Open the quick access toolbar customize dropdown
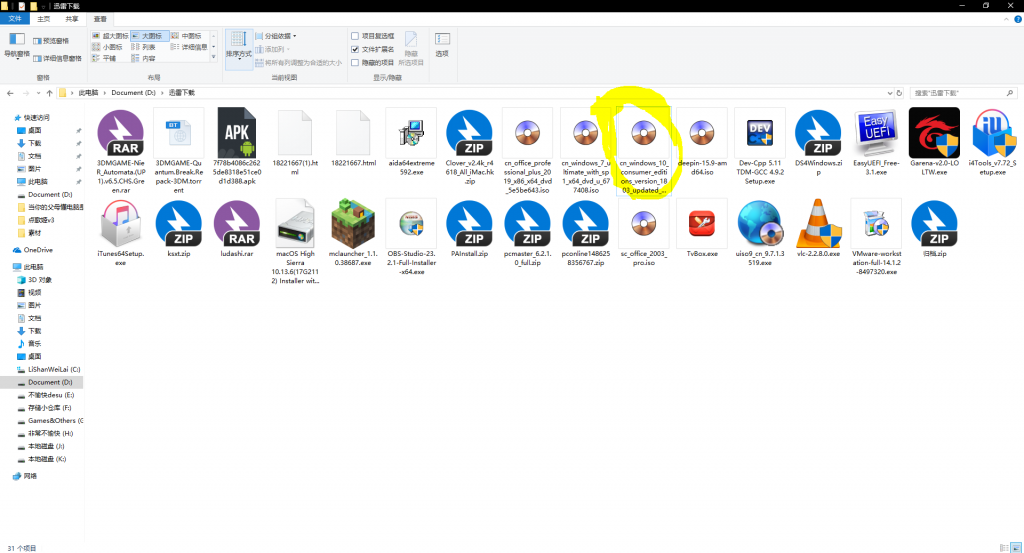This screenshot has width=1024, height=553. pyautogui.click(x=44, y=6)
